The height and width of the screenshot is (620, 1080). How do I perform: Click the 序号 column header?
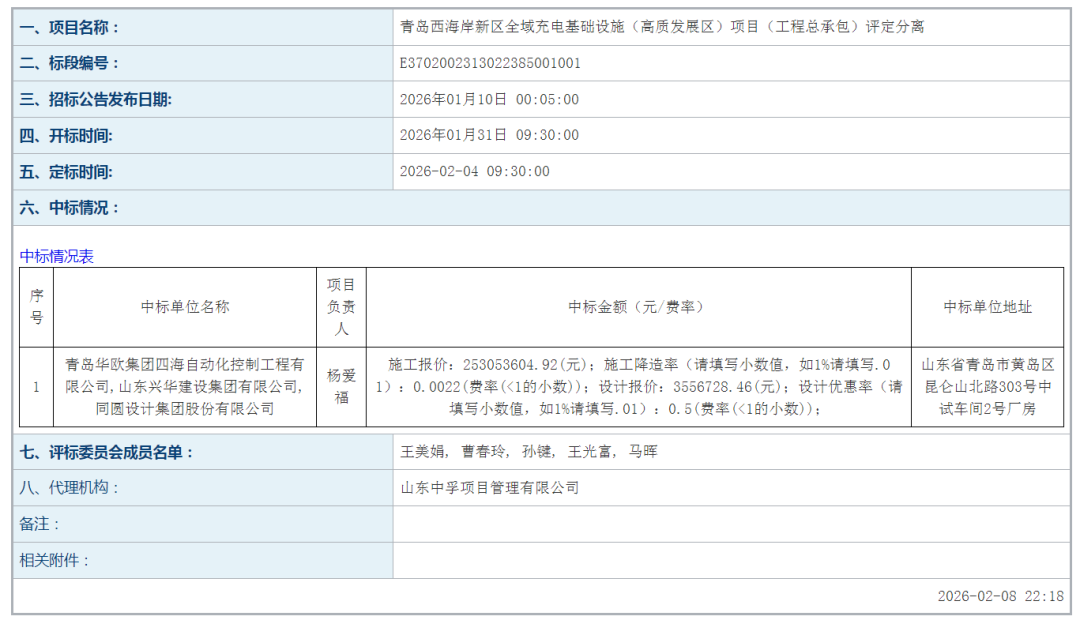(37, 307)
